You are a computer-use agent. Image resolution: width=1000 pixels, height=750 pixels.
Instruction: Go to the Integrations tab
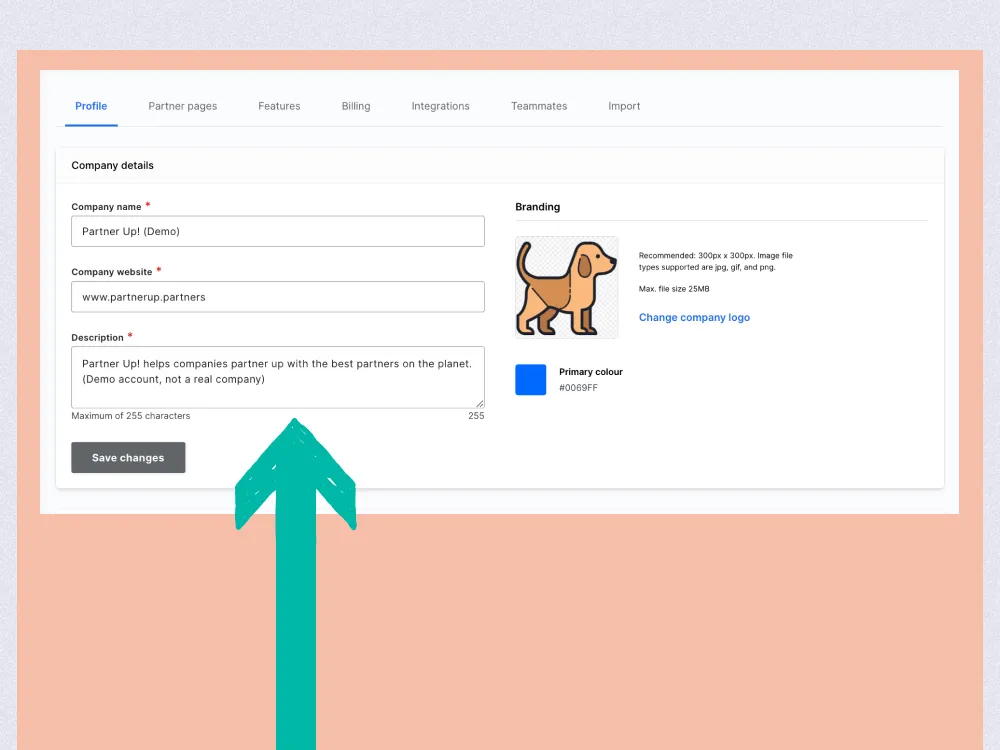pyautogui.click(x=440, y=106)
